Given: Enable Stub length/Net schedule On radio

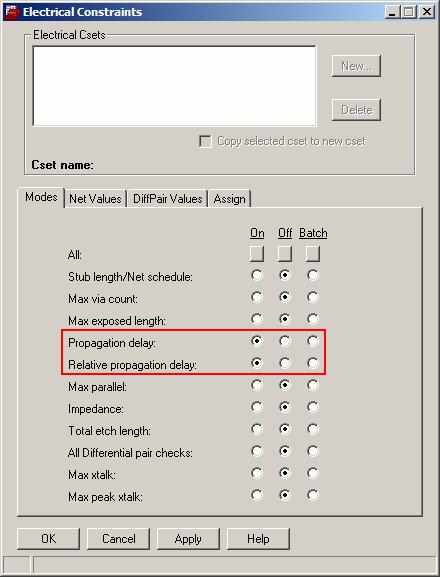Looking at the screenshot, I should pos(257,275).
